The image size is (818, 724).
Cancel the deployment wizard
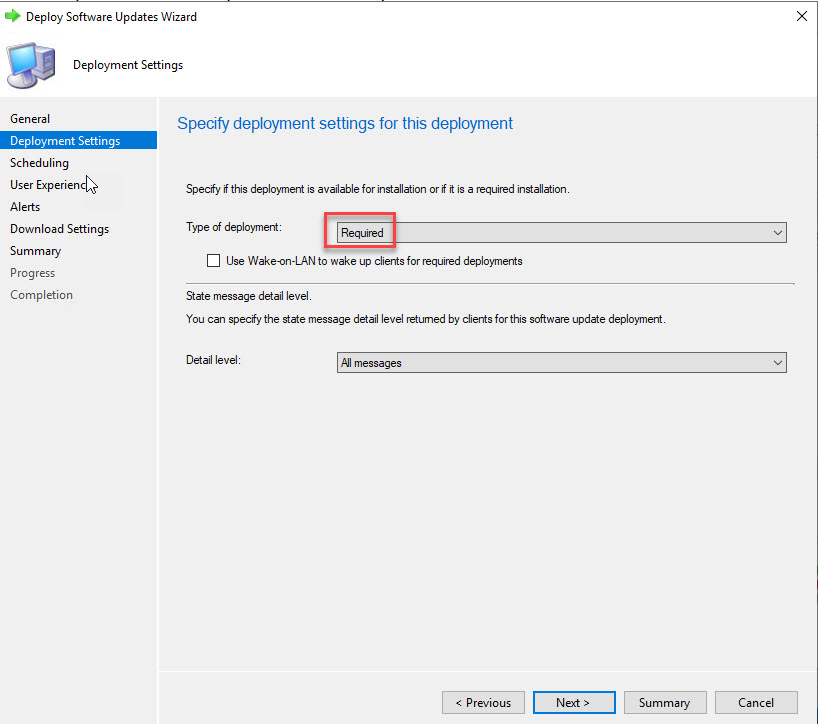756,702
